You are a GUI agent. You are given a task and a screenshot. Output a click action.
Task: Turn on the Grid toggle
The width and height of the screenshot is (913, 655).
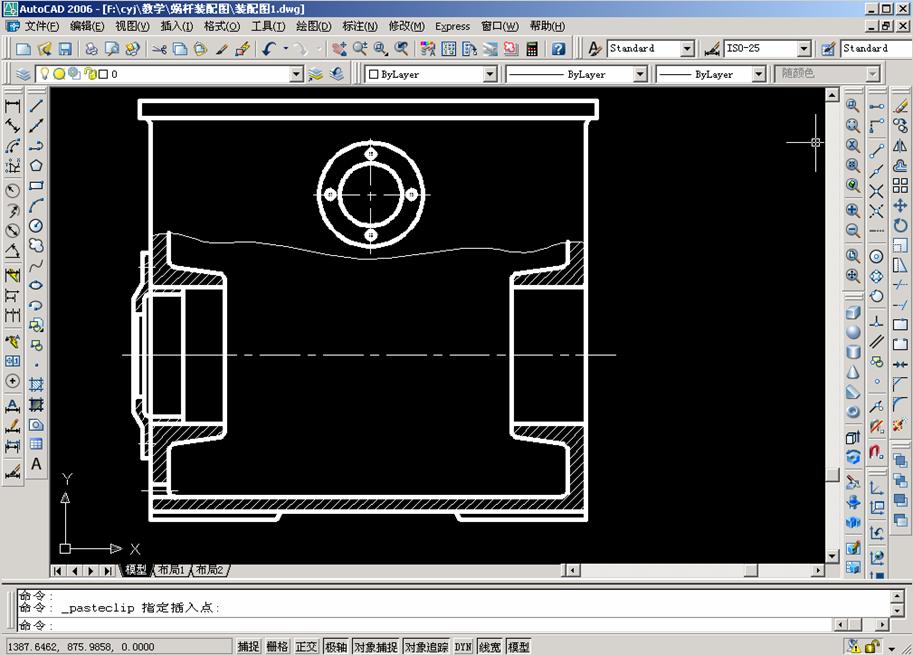(x=277, y=646)
